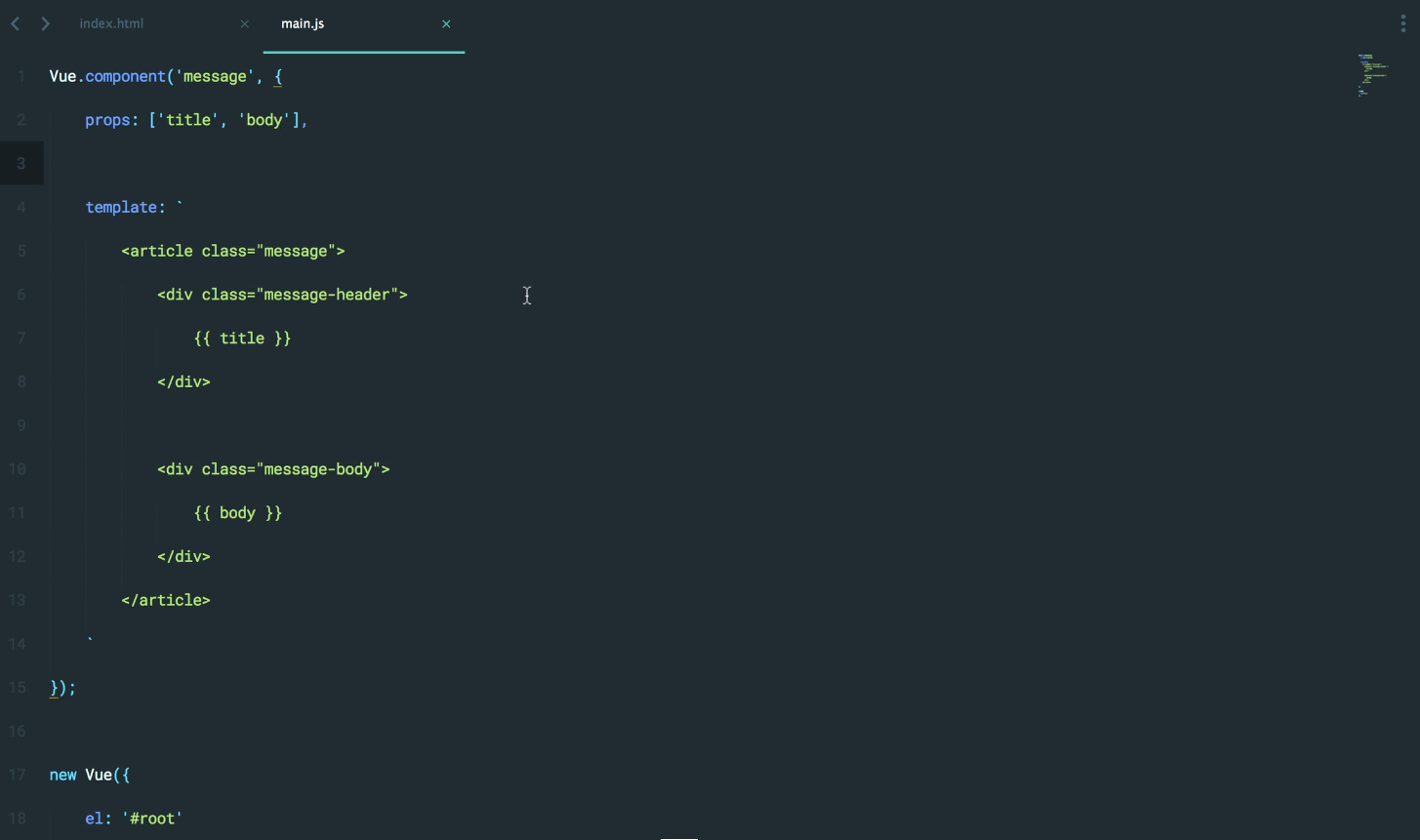Place cursor on 'component' in line 1
The height and width of the screenshot is (840, 1420).
point(125,76)
